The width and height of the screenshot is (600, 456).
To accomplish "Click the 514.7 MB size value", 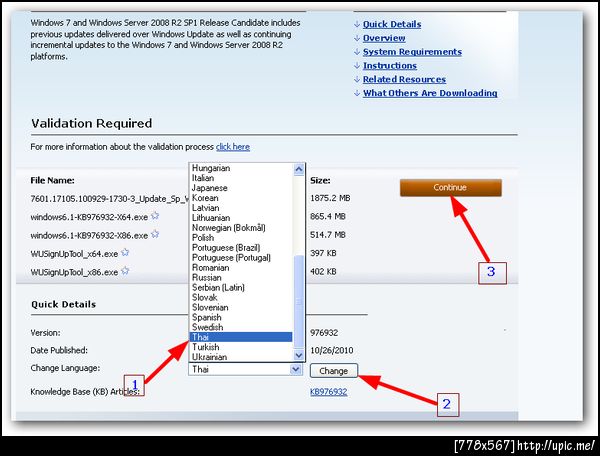I will point(328,235).
